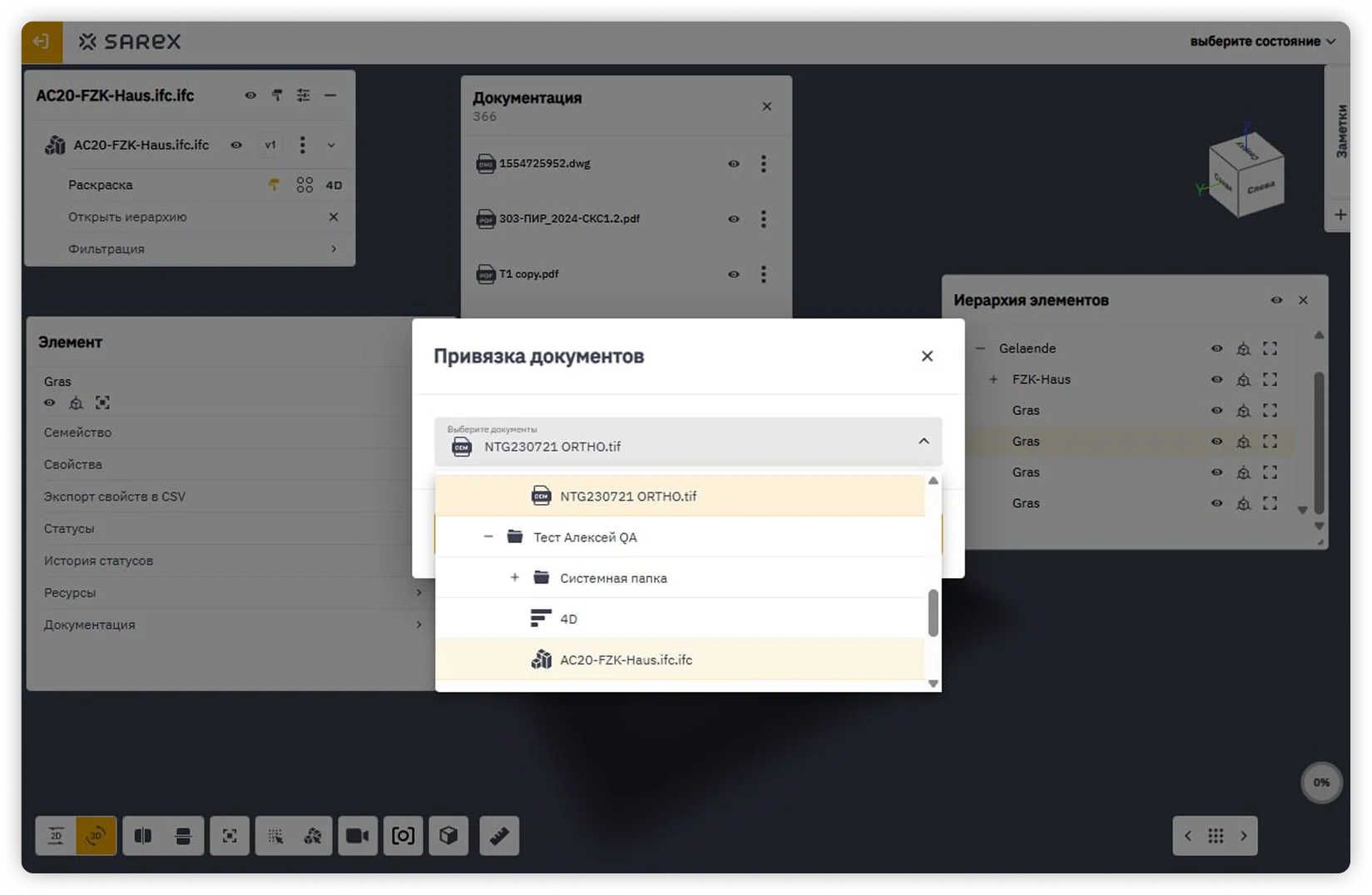The height and width of the screenshot is (895, 1372).
Task: Hide the FZK-Haus element in hierarchy
Action: pyautogui.click(x=1216, y=379)
